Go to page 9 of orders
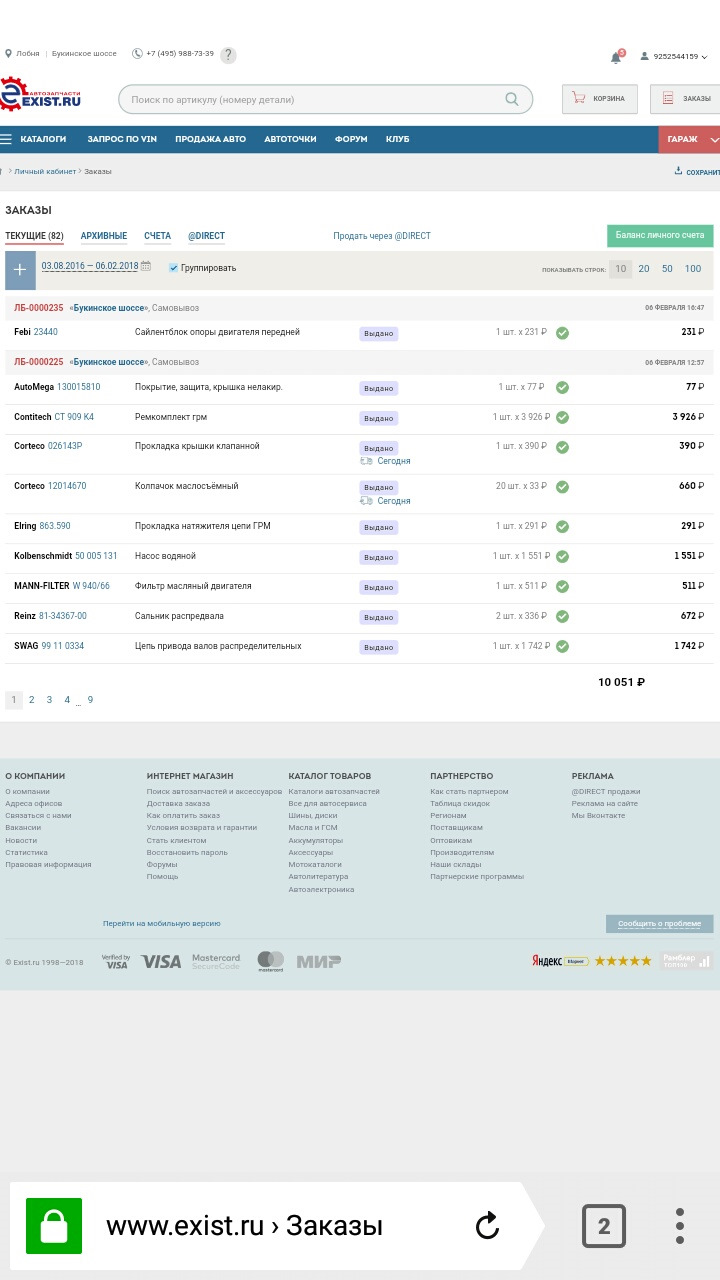 [x=90, y=700]
